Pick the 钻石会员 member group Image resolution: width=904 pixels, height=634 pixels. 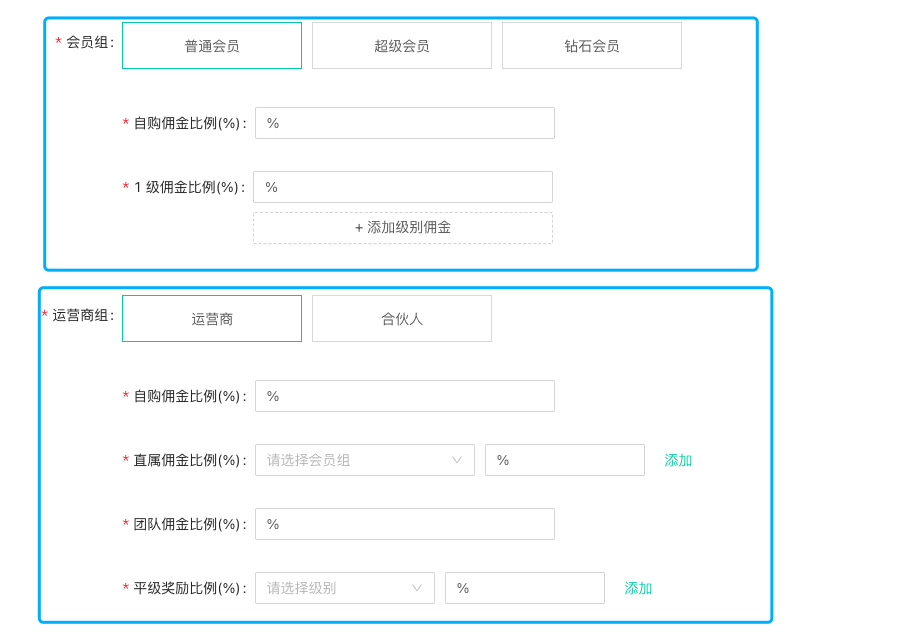(x=592, y=46)
